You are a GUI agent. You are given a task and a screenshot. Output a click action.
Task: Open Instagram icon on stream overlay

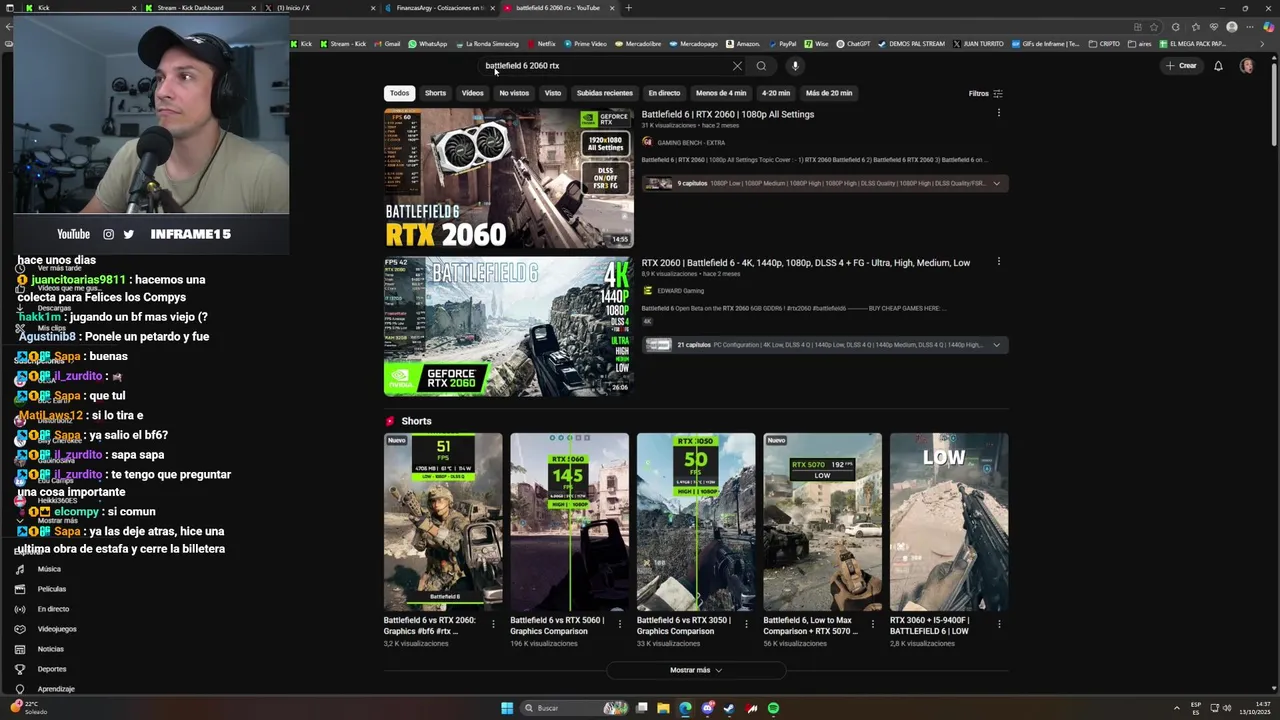pyautogui.click(x=108, y=234)
